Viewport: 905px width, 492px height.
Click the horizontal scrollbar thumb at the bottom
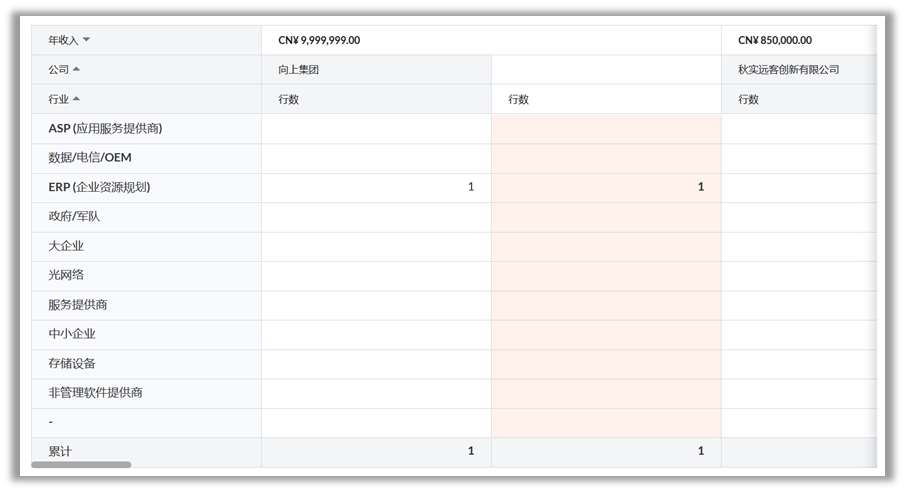[81, 465]
